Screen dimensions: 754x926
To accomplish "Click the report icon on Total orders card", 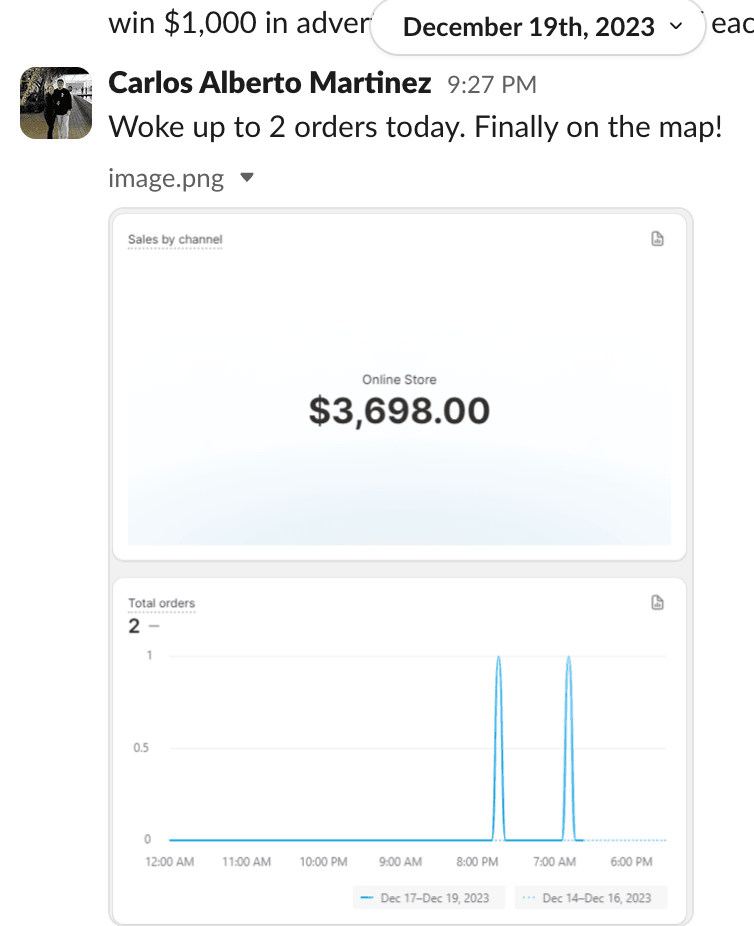I will (657, 602).
